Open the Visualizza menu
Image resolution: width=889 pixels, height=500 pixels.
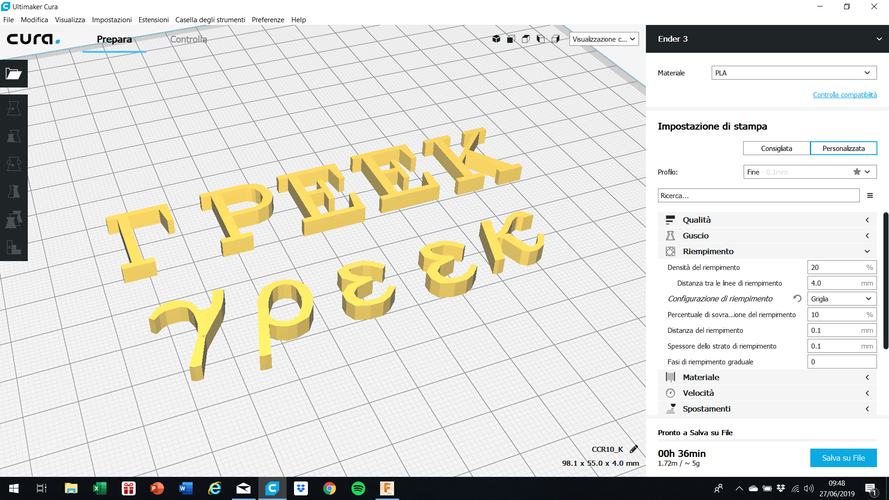[70, 19]
